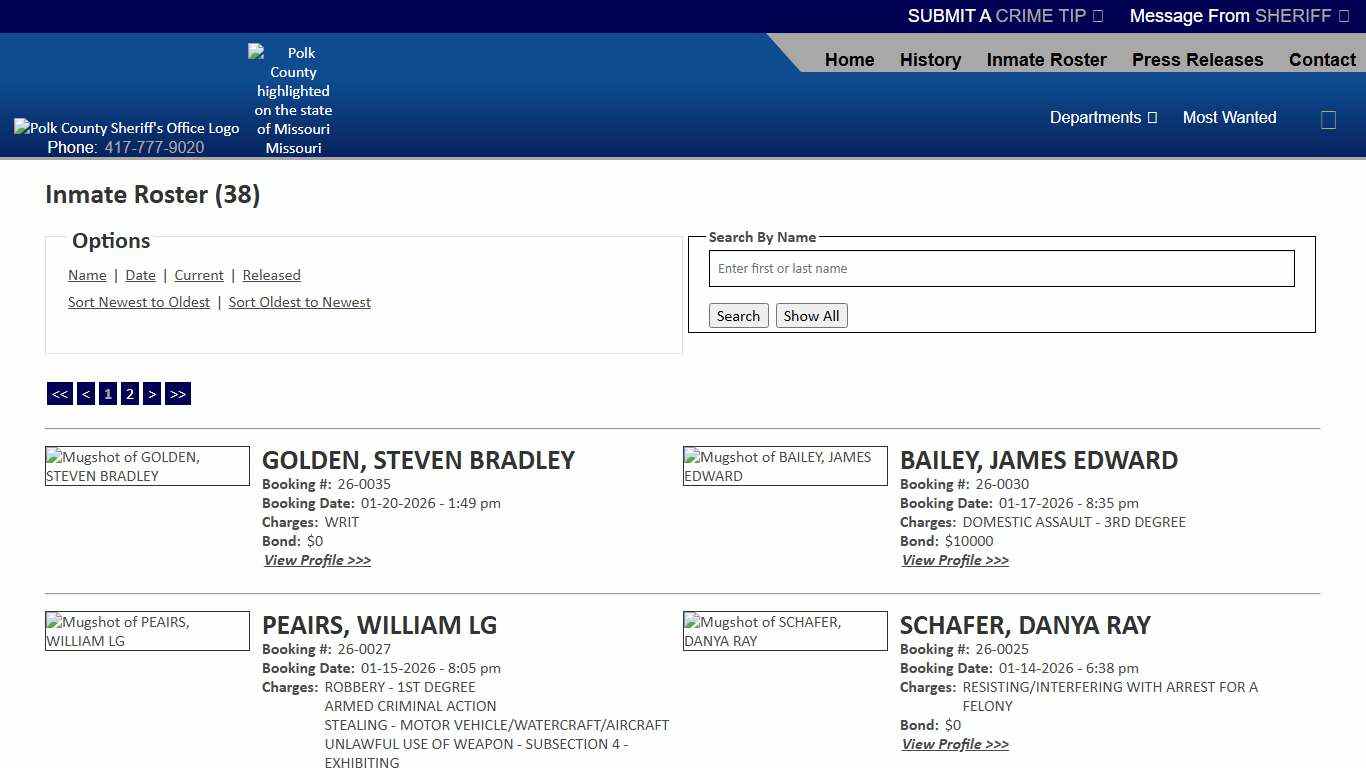Click the next page > arrow
The height and width of the screenshot is (768, 1366).
pos(152,393)
